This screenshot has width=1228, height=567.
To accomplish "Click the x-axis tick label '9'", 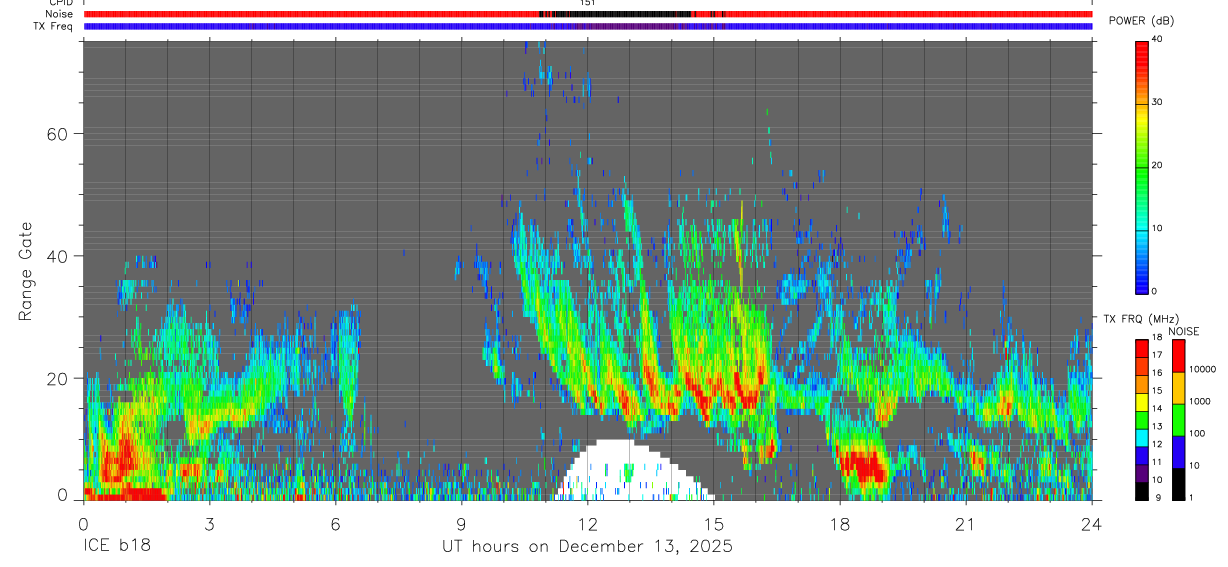I will point(461,524).
